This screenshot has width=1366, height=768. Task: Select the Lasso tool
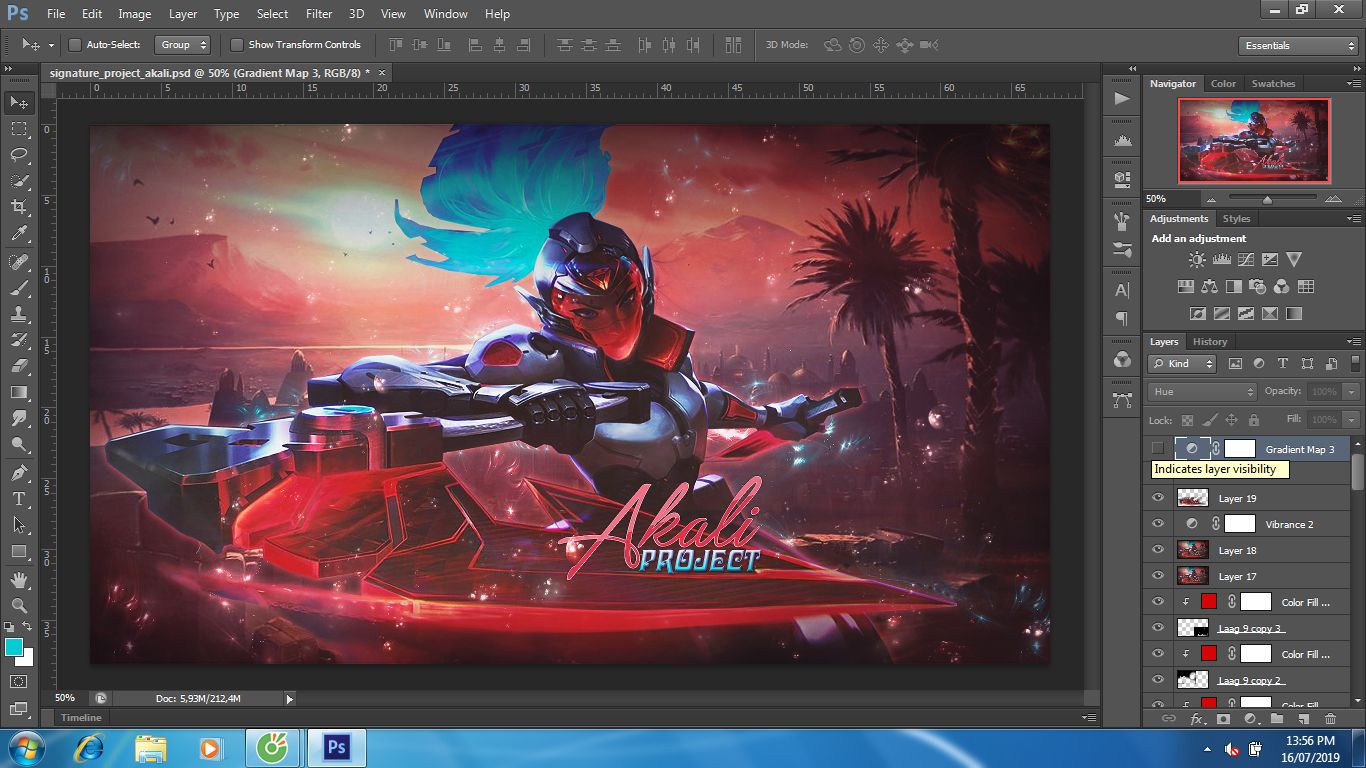[x=19, y=155]
